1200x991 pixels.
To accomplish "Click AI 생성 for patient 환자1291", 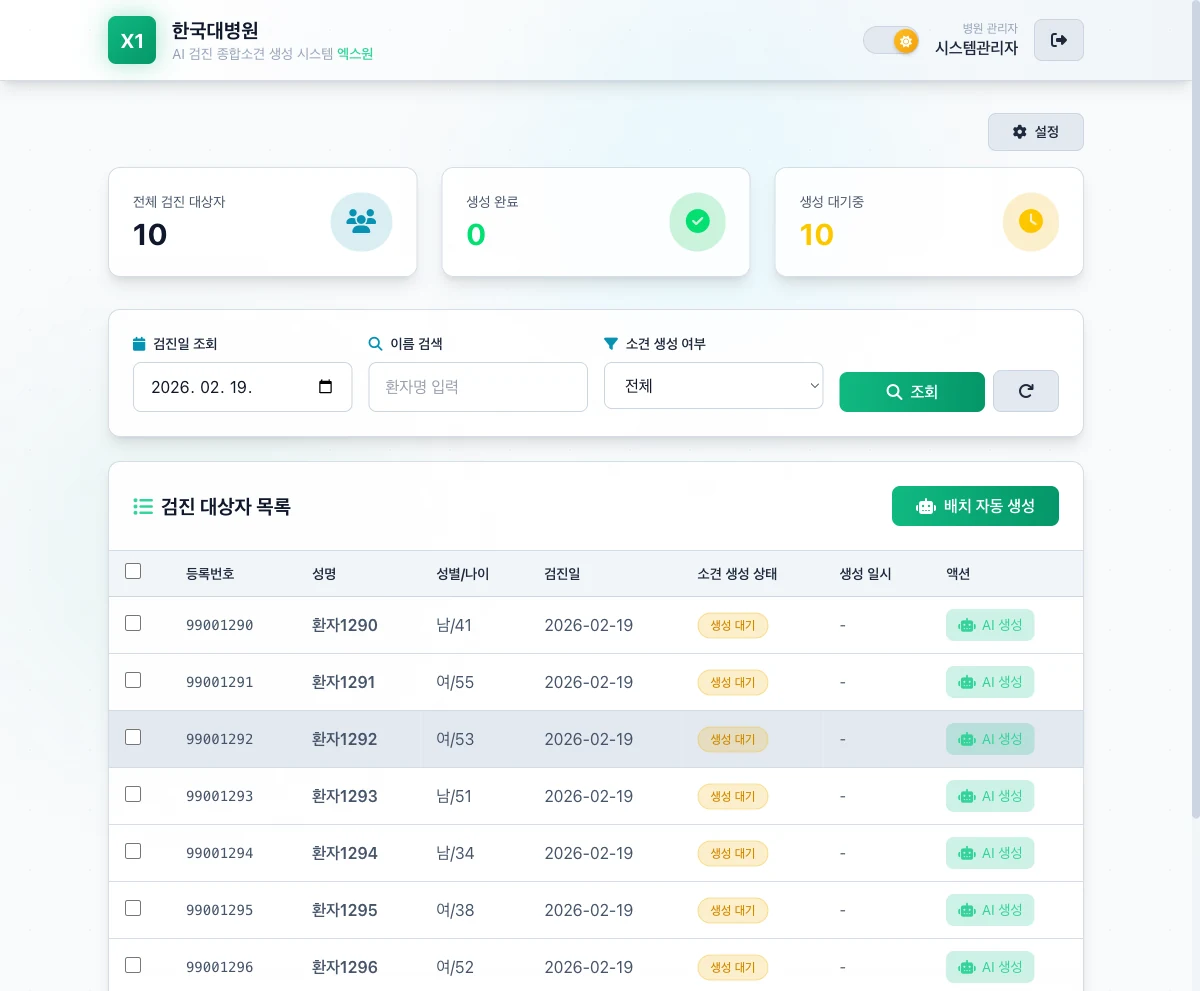I will (990, 682).
